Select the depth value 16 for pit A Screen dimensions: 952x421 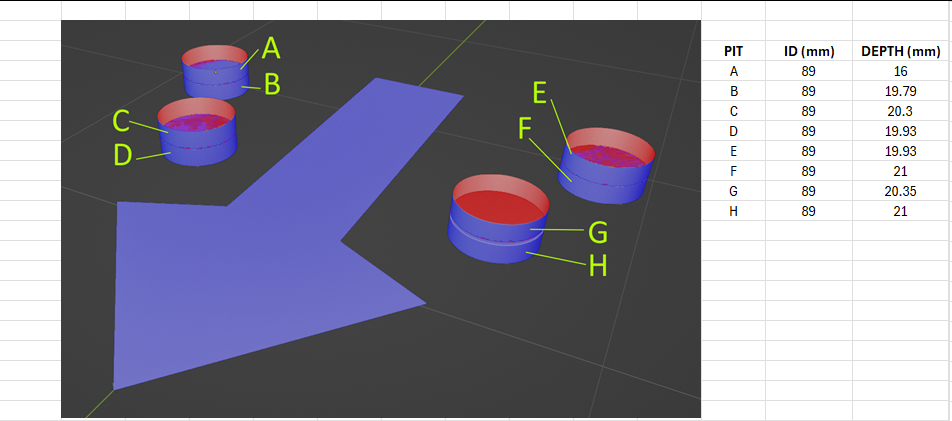(901, 71)
